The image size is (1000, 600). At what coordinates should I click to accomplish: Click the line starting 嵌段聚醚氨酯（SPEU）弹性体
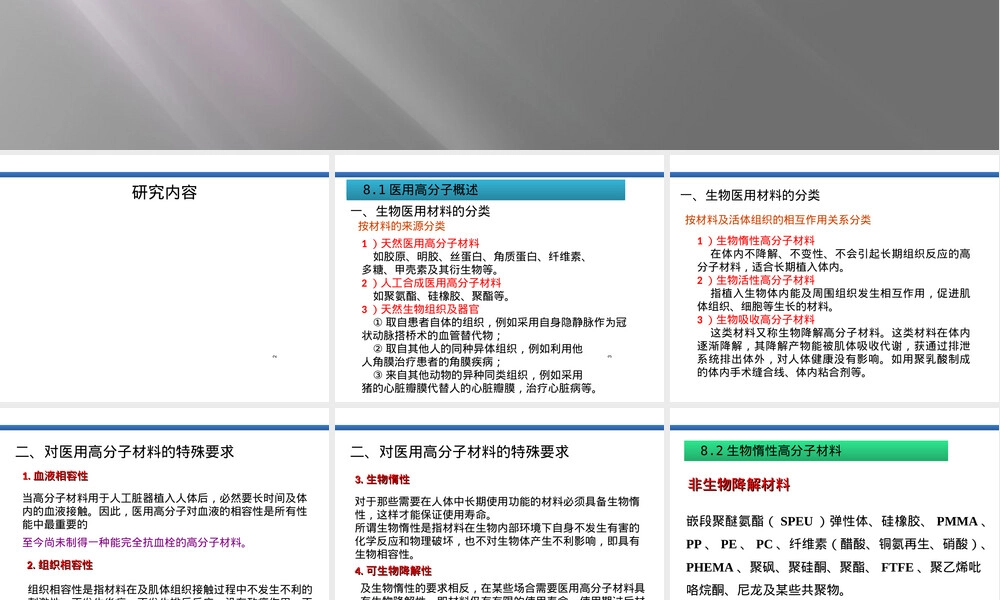pos(836,522)
